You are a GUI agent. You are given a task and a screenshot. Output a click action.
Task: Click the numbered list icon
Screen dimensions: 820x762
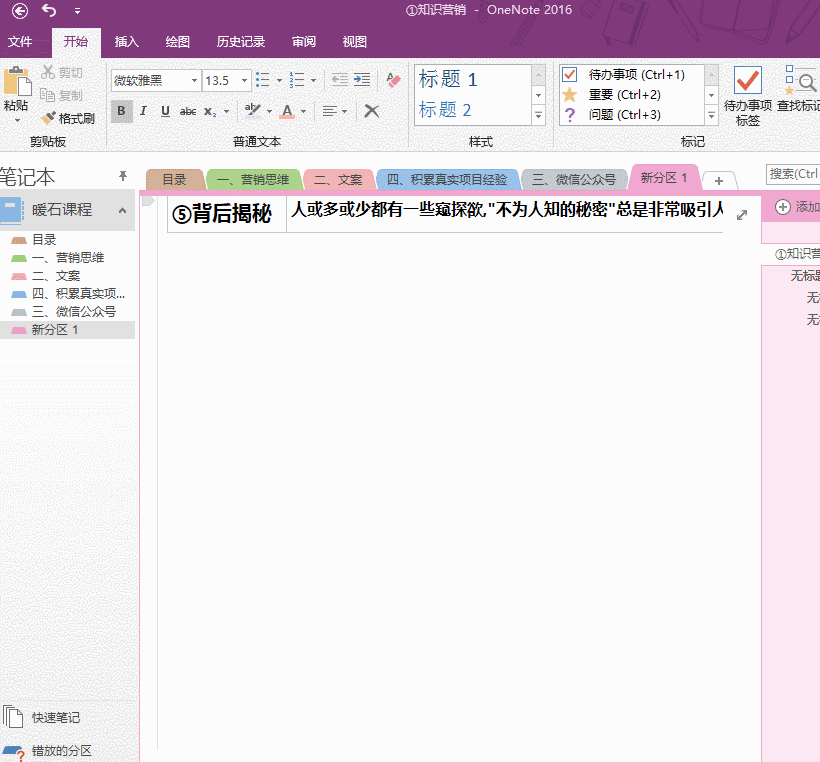coord(297,80)
